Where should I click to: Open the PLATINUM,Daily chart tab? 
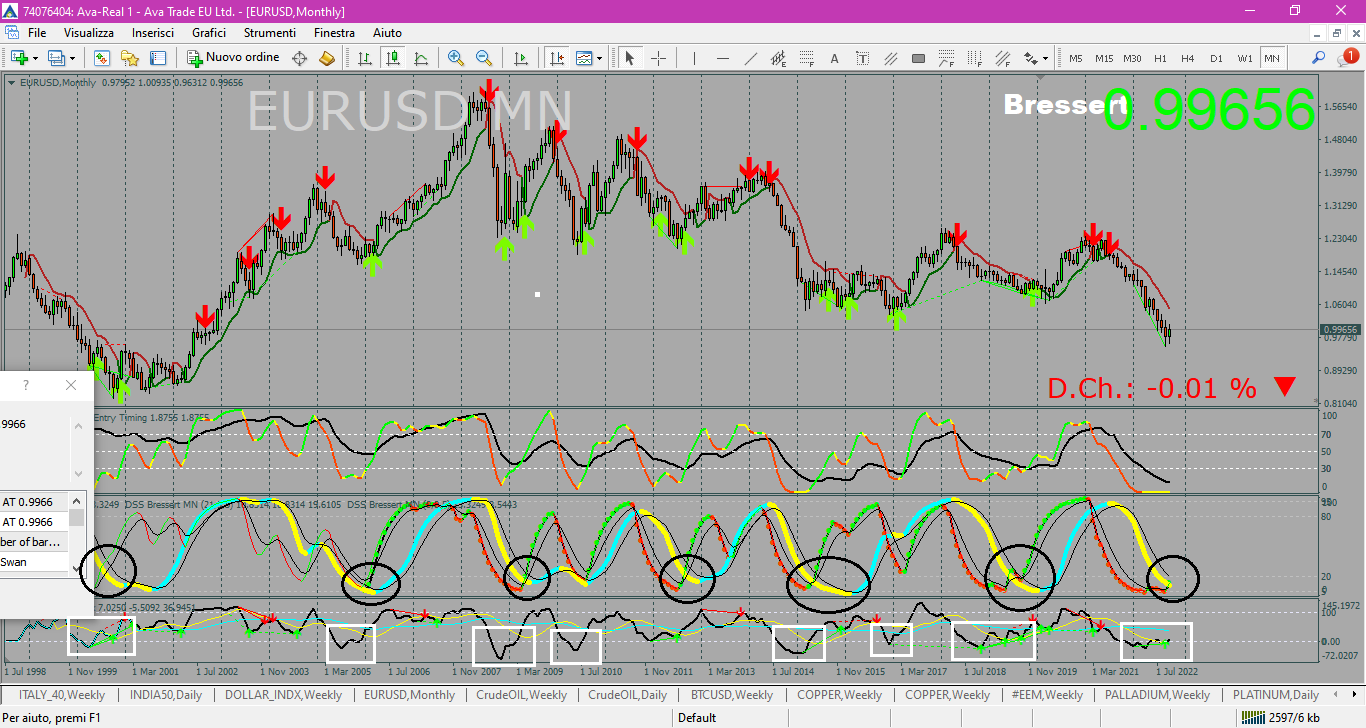pos(1275,695)
